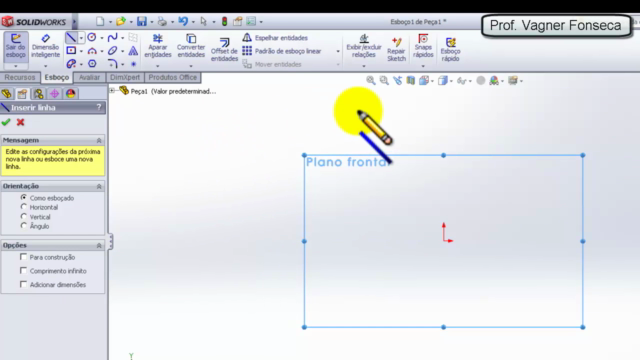This screenshot has width=640, height=360.
Task: Select the Circle sketch tool
Action: pos(92,38)
